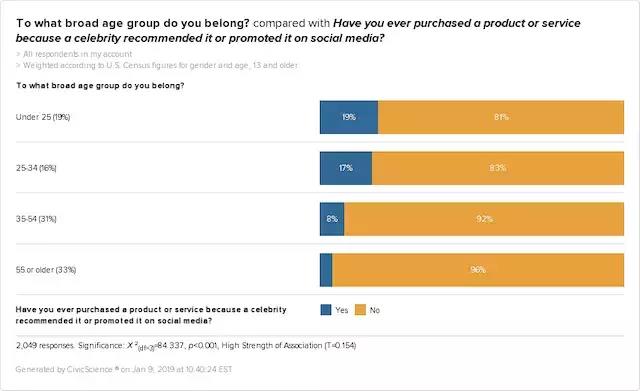The width and height of the screenshot is (640, 391).
Task: Click the 96% No bar for 55 or older
Action: pos(478,270)
